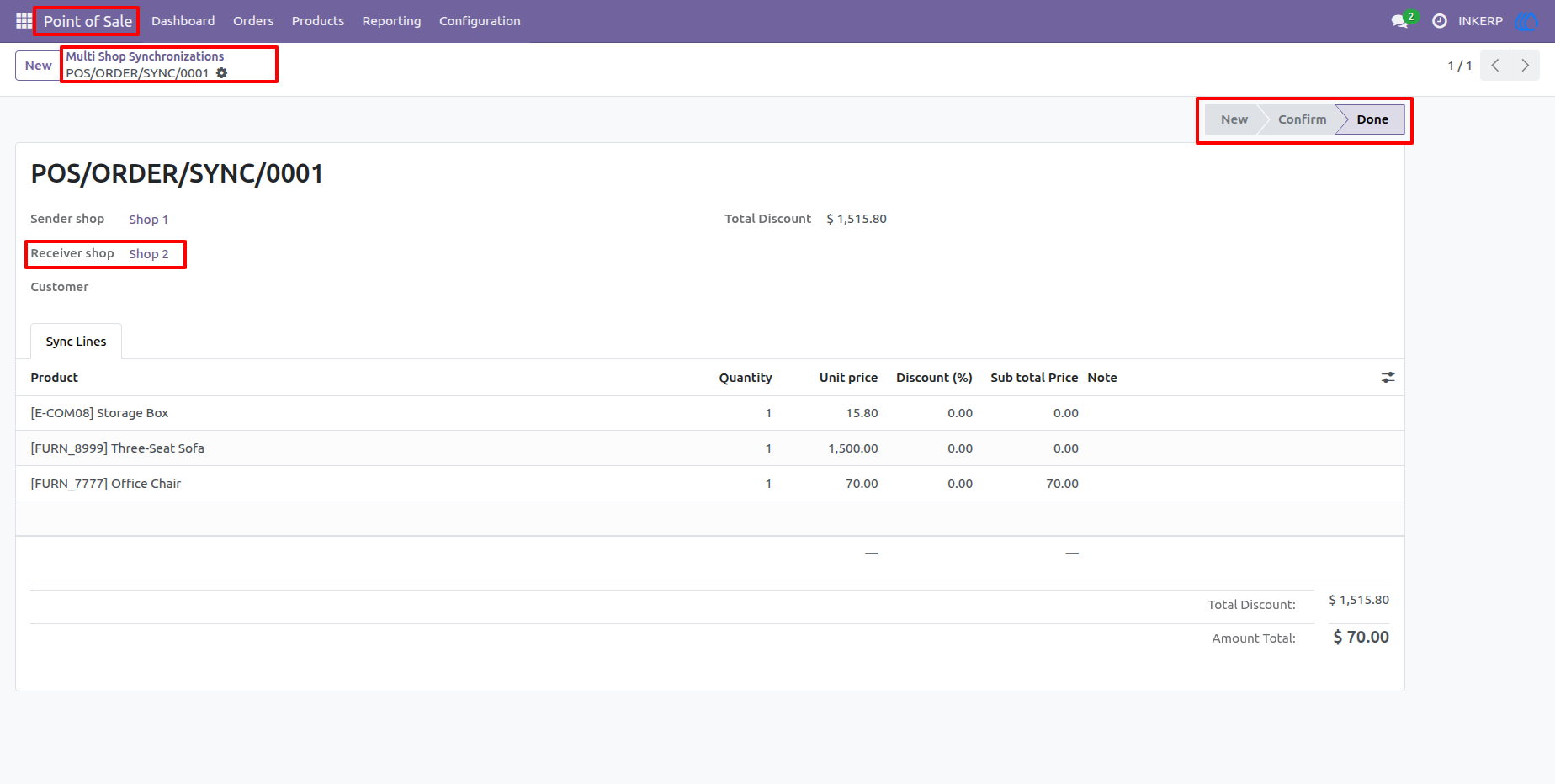Click the Note column header

coord(1102,378)
